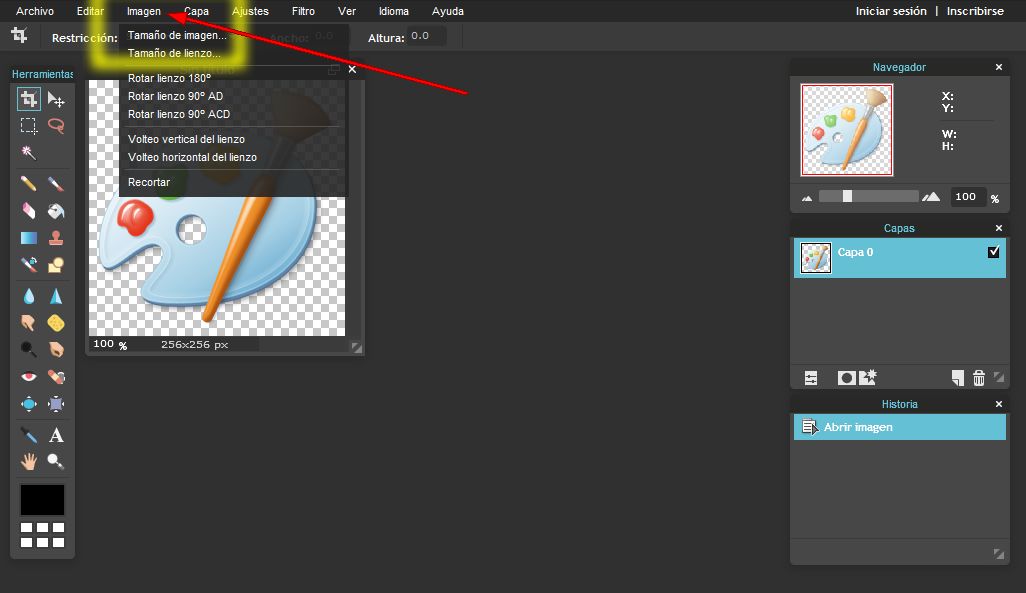Select the Crop tool in Herramientas
The width and height of the screenshot is (1026, 593).
pyautogui.click(x=28, y=99)
